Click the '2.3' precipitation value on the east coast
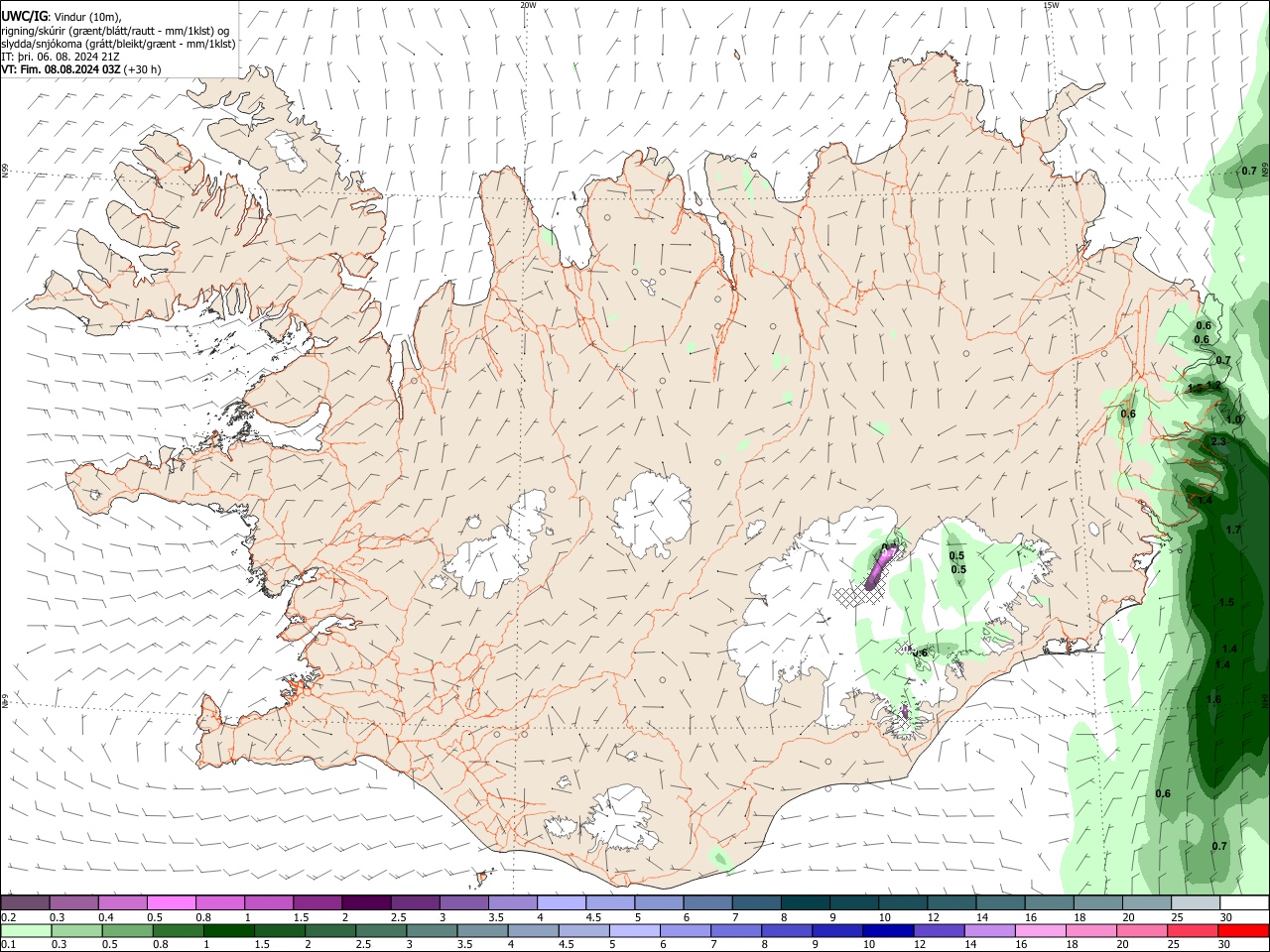The image size is (1270, 952). (1219, 441)
